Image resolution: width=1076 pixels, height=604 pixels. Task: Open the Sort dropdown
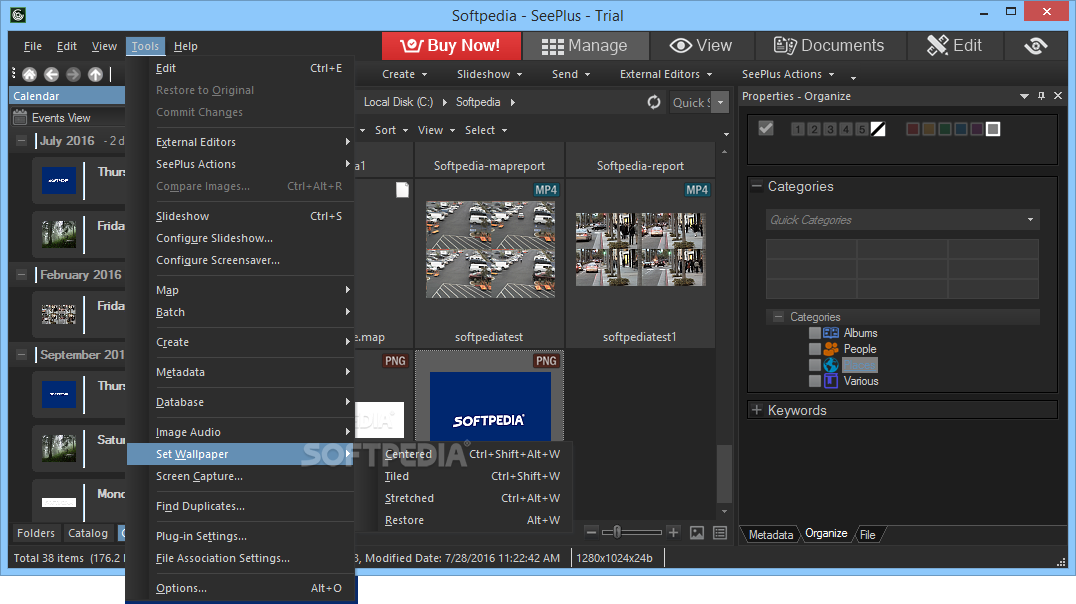tap(391, 130)
